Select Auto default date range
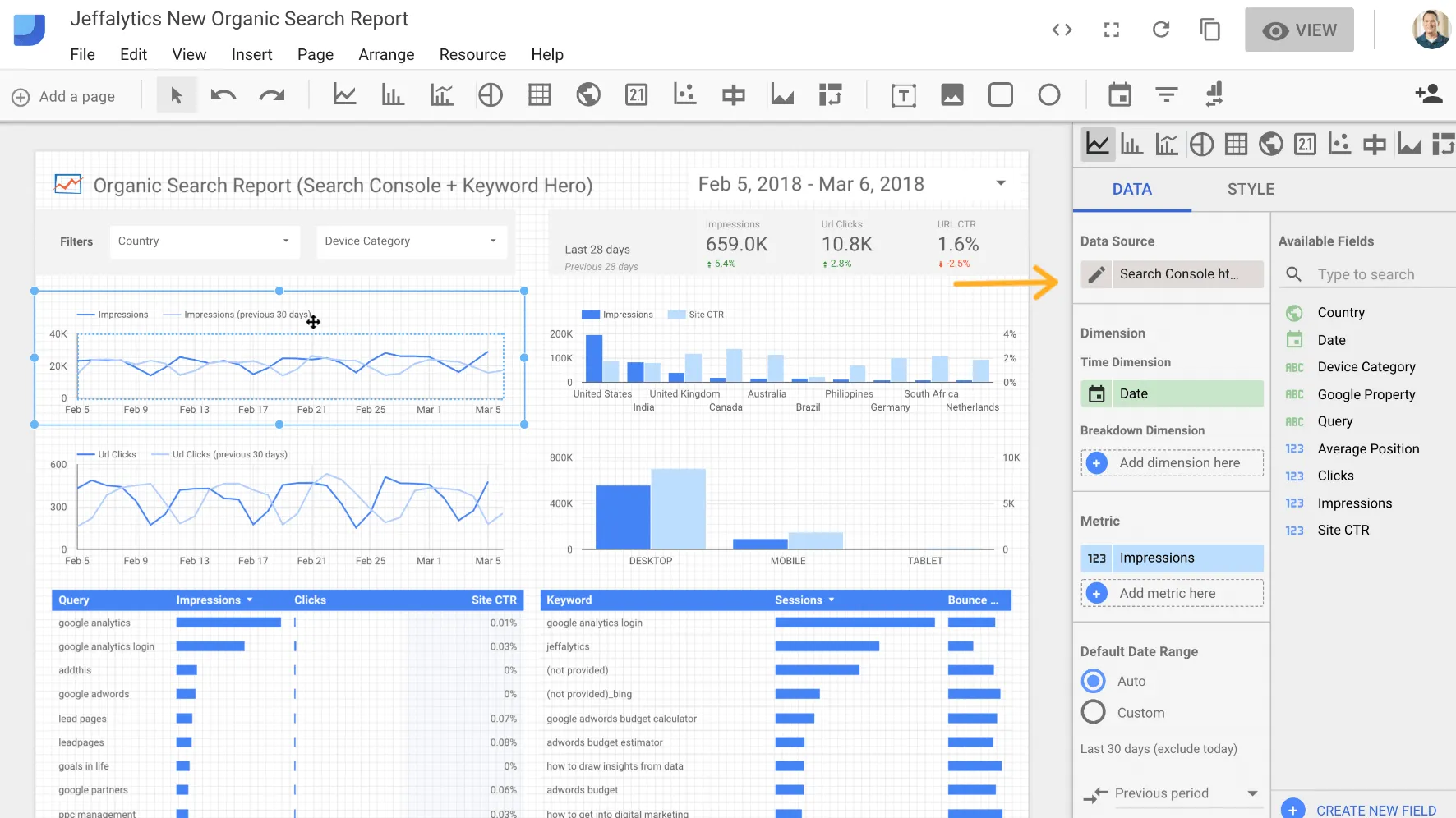 [x=1094, y=681]
